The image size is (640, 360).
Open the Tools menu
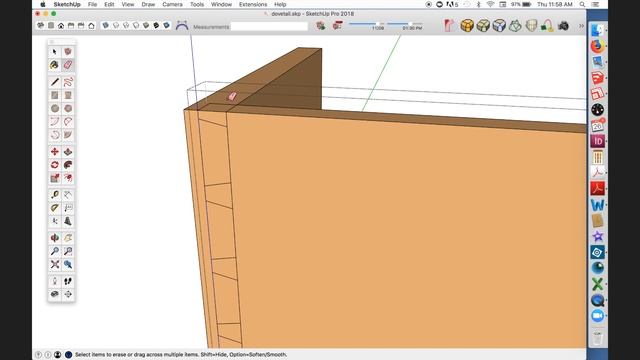(x=197, y=4)
